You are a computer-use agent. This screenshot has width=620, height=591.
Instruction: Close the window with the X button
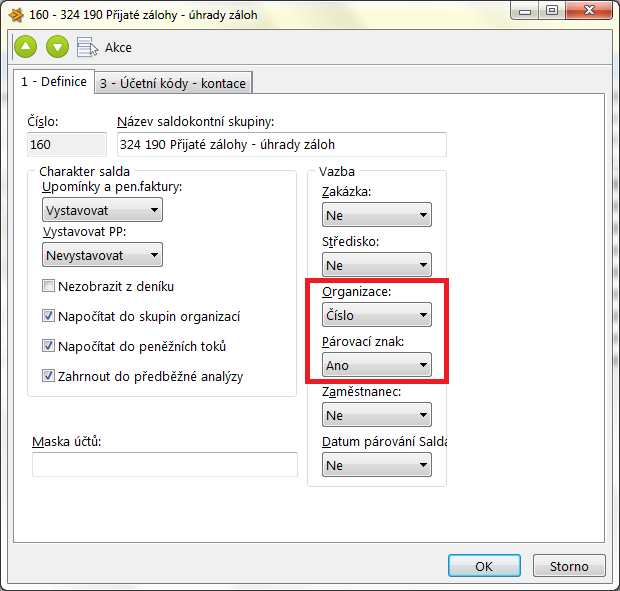(589, 11)
